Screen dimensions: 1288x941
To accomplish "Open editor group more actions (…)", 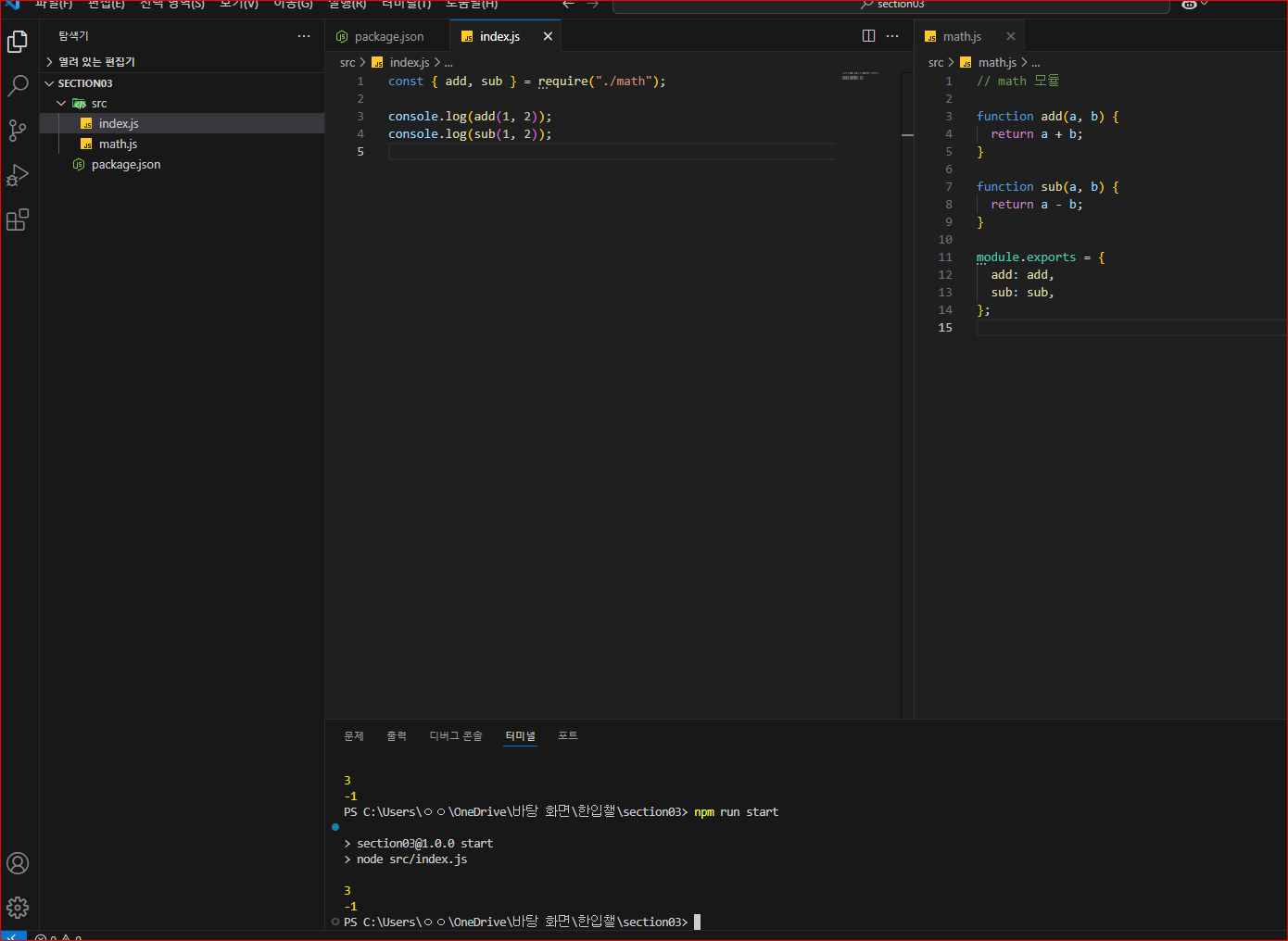I will point(892,36).
